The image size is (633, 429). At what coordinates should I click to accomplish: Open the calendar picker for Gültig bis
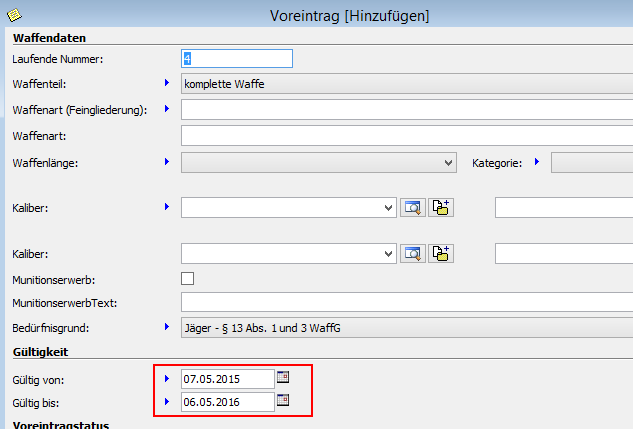pos(283,401)
